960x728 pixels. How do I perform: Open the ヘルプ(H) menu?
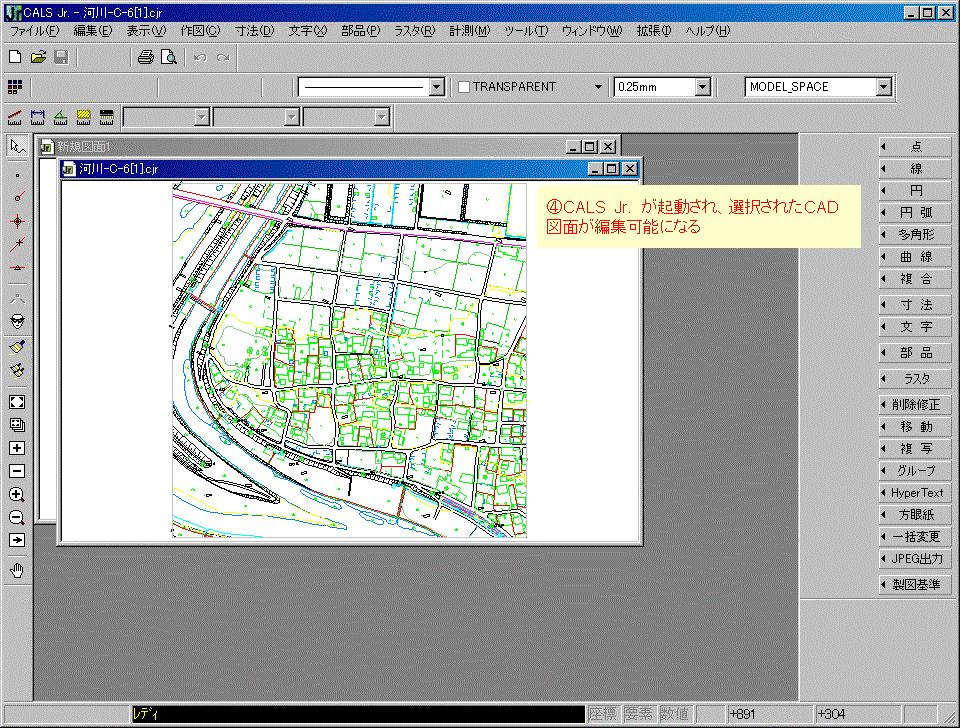point(708,31)
